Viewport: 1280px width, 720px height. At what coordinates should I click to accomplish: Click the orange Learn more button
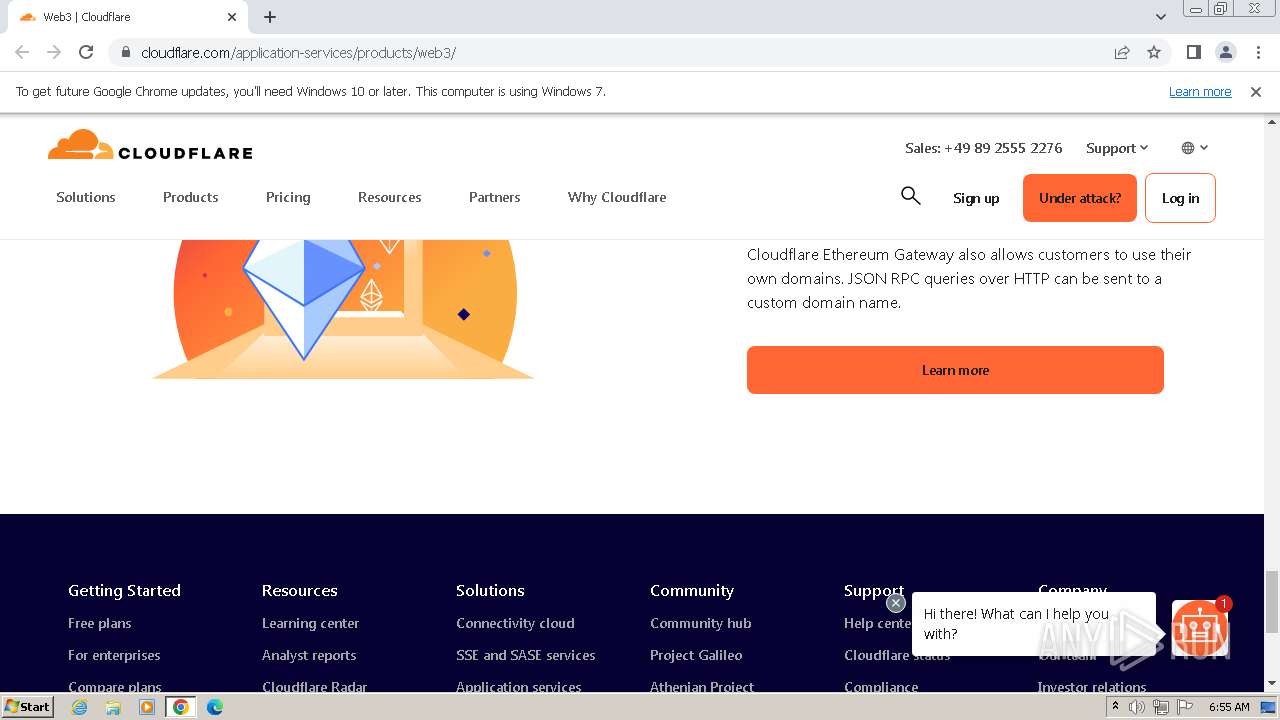[x=955, y=370]
